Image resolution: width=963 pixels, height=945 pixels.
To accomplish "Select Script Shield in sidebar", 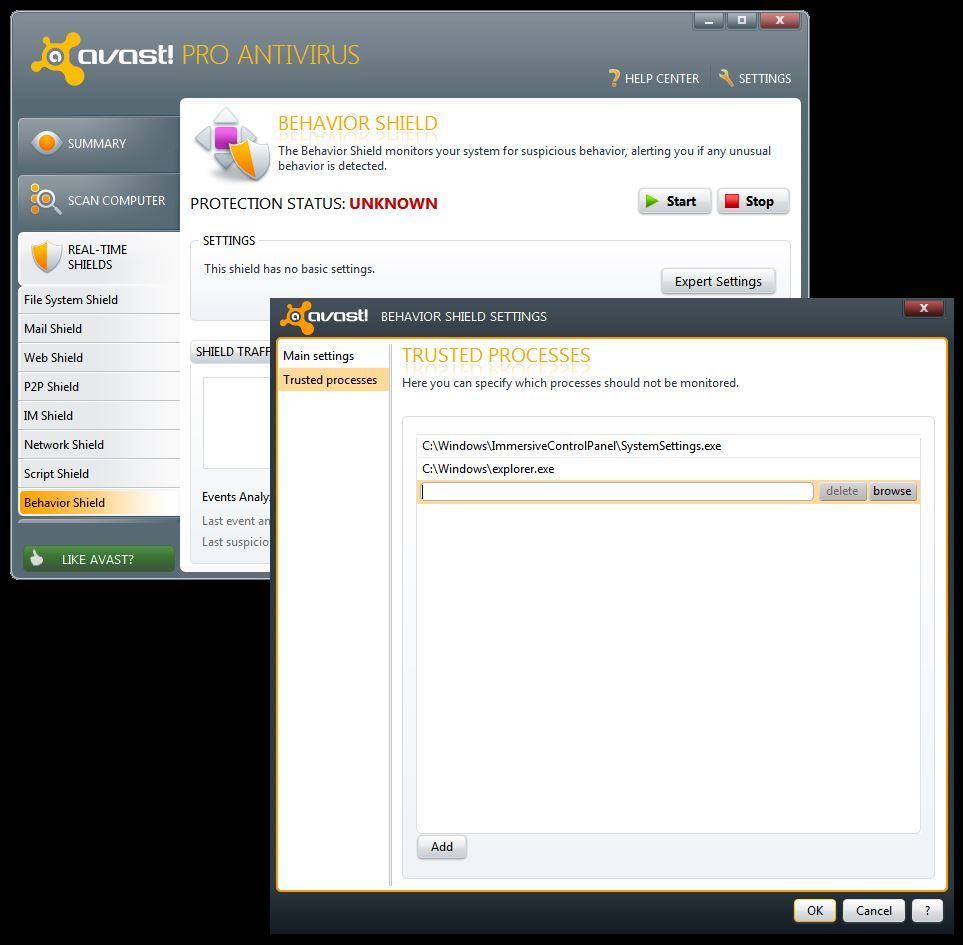I will (x=99, y=473).
